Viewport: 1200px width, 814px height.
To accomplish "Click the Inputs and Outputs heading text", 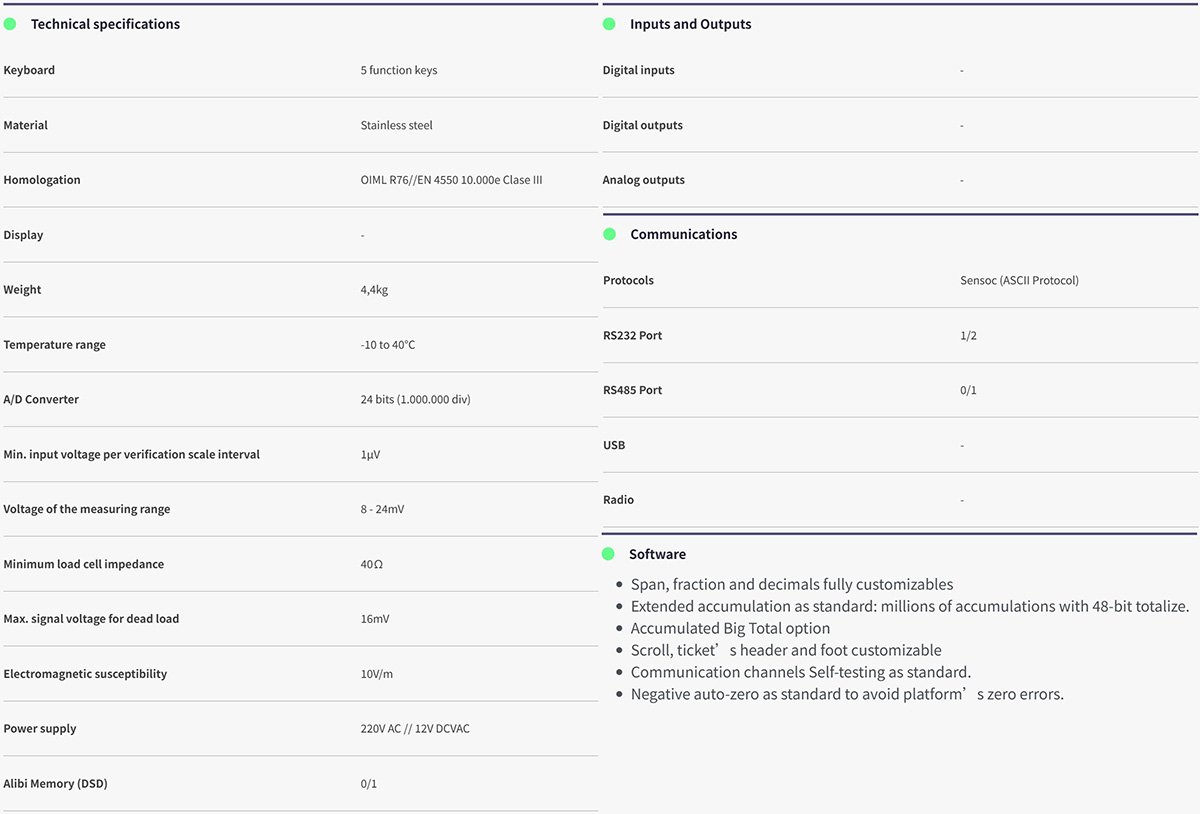I will pos(690,24).
